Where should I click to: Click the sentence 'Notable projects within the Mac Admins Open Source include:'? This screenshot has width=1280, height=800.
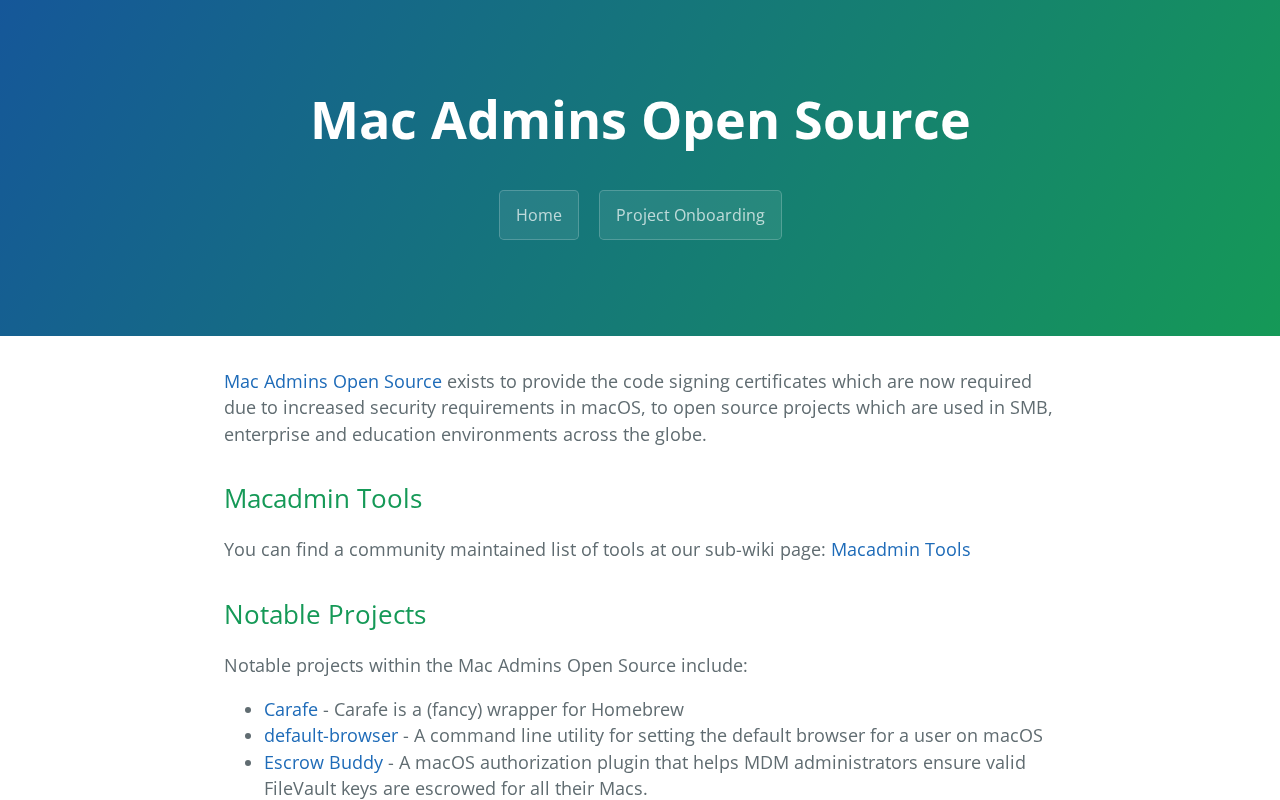tap(486, 665)
